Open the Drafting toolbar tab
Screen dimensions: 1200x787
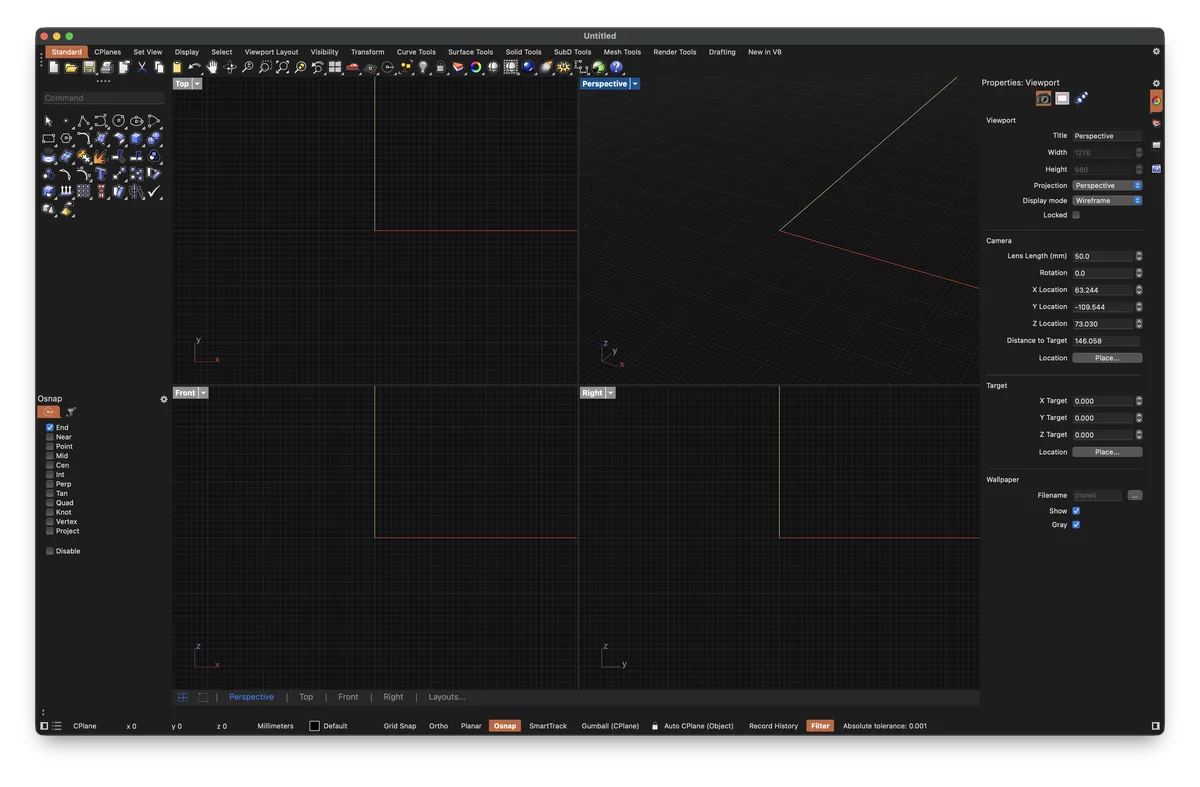tap(722, 52)
